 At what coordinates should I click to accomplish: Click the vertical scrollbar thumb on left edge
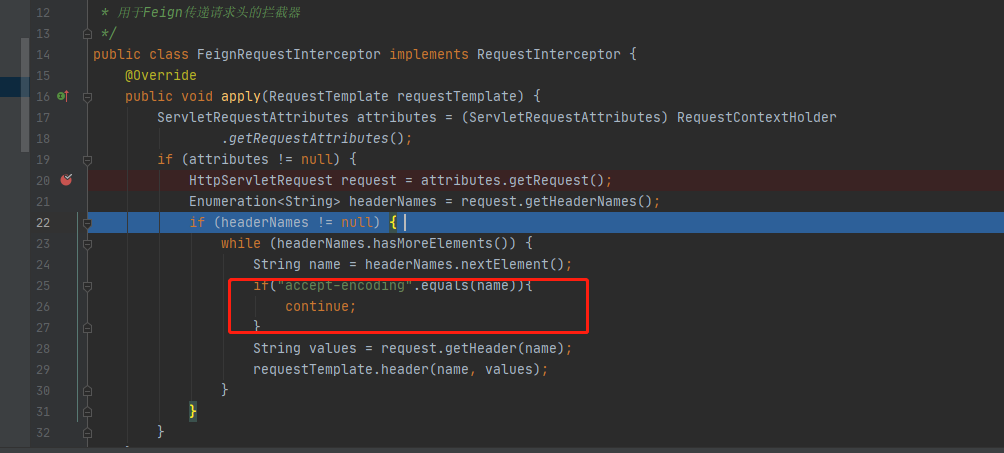pos(25,95)
